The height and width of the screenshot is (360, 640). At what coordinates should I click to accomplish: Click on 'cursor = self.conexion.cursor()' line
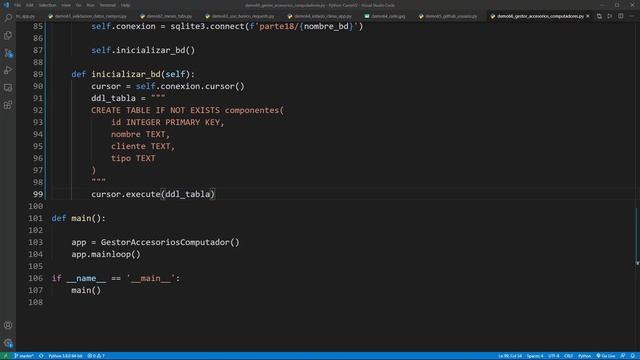point(168,87)
